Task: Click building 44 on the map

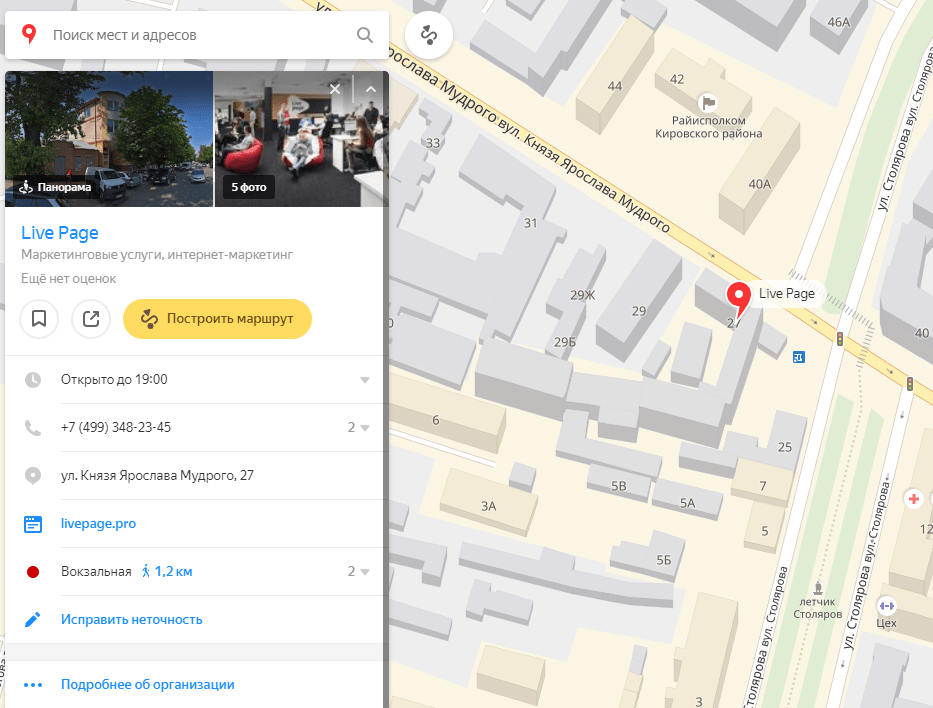Action: pos(615,86)
